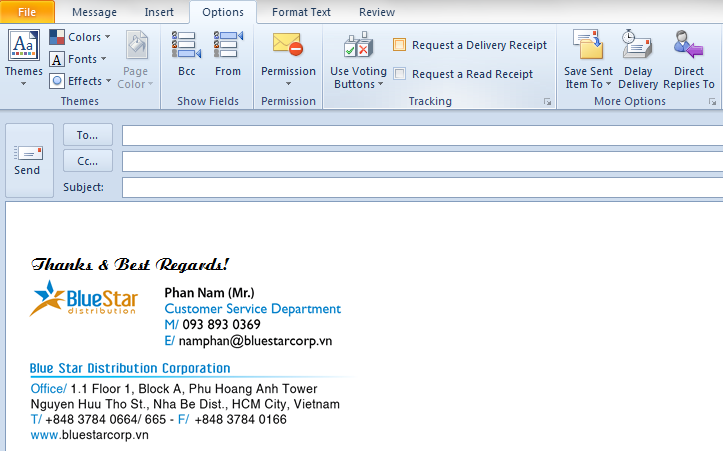This screenshot has height=451, width=723.
Task: Click the Permission envelope icon
Action: point(288,44)
